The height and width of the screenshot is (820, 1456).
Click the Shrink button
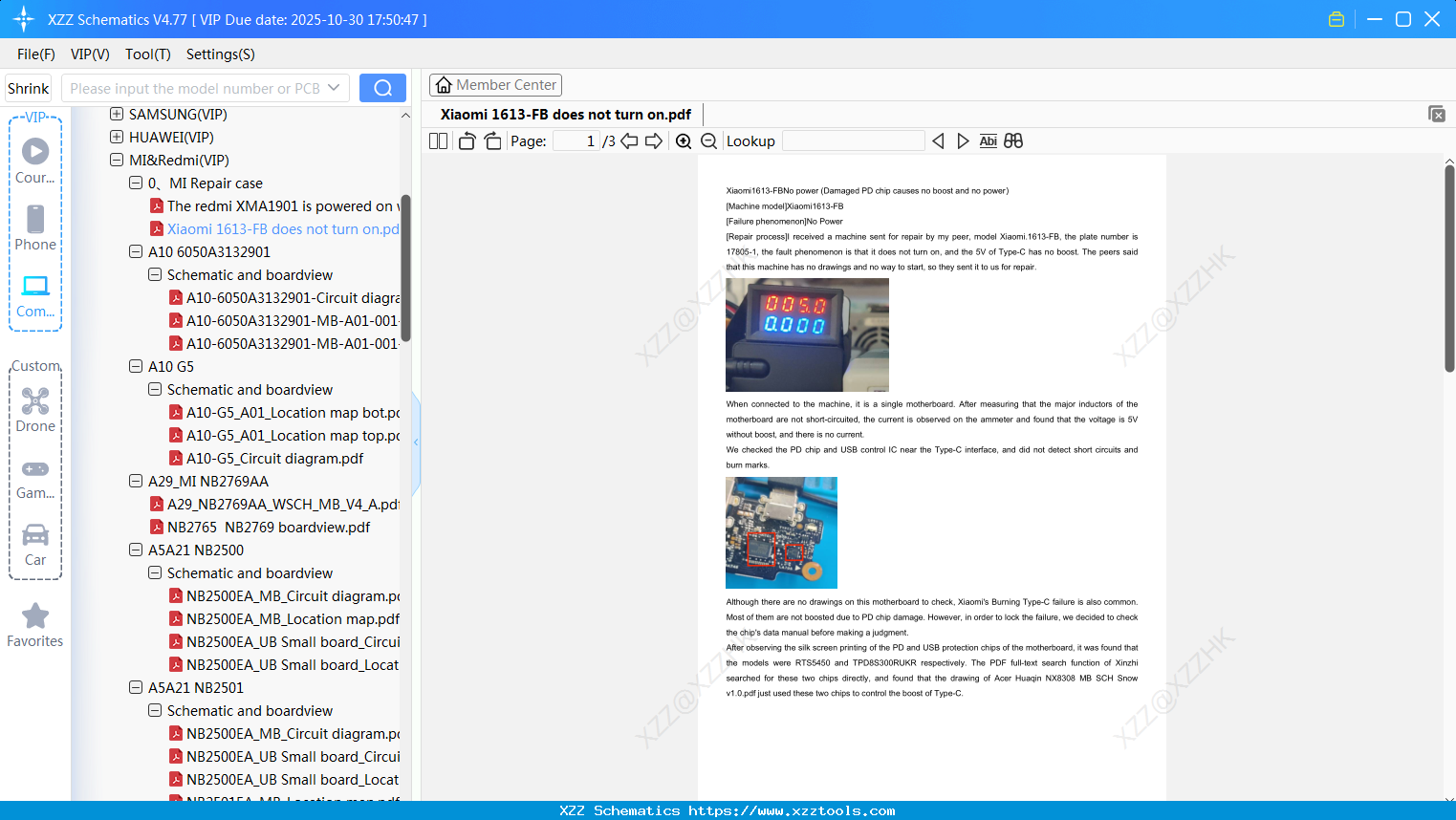[29, 88]
